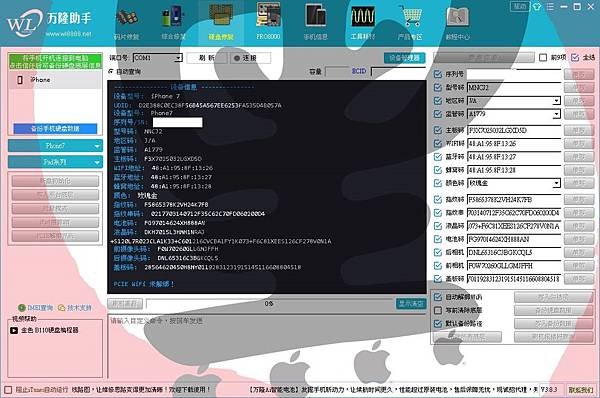Image resolution: width=600 pixels, height=398 pixels.
Task: Select the PRO8000 circuit board icon
Action: (x=268, y=16)
